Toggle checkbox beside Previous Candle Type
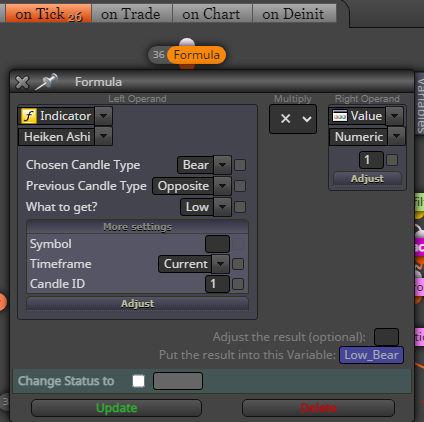424x422 pixels. click(x=240, y=186)
